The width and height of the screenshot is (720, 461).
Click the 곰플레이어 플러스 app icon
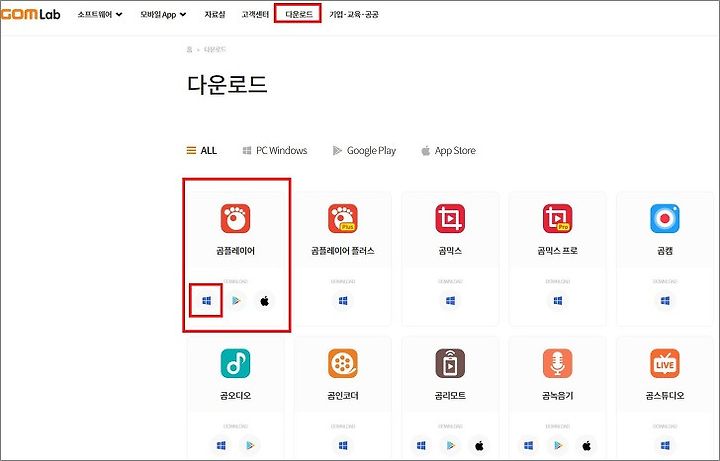click(343, 219)
